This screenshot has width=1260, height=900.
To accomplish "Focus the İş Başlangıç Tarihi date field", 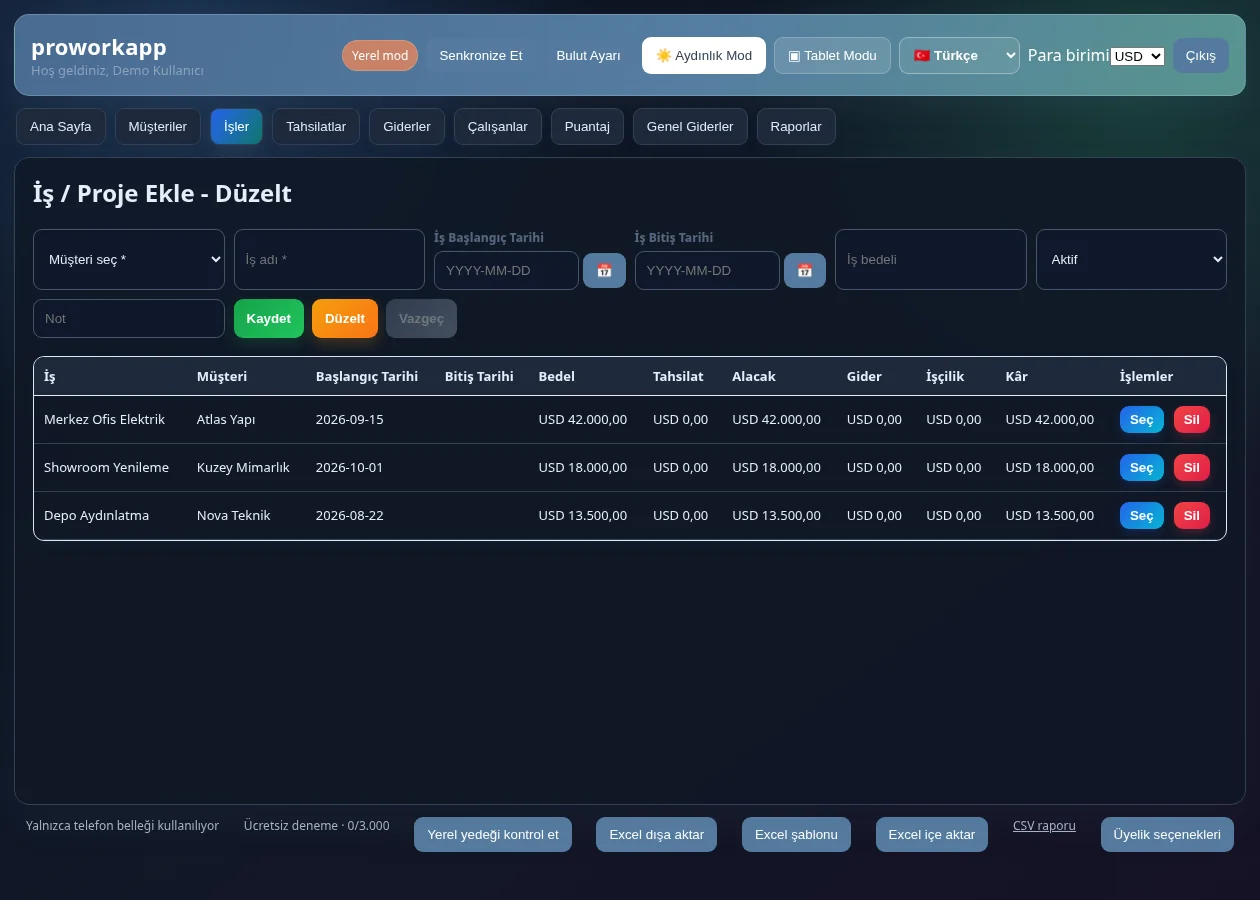I will click(x=506, y=270).
